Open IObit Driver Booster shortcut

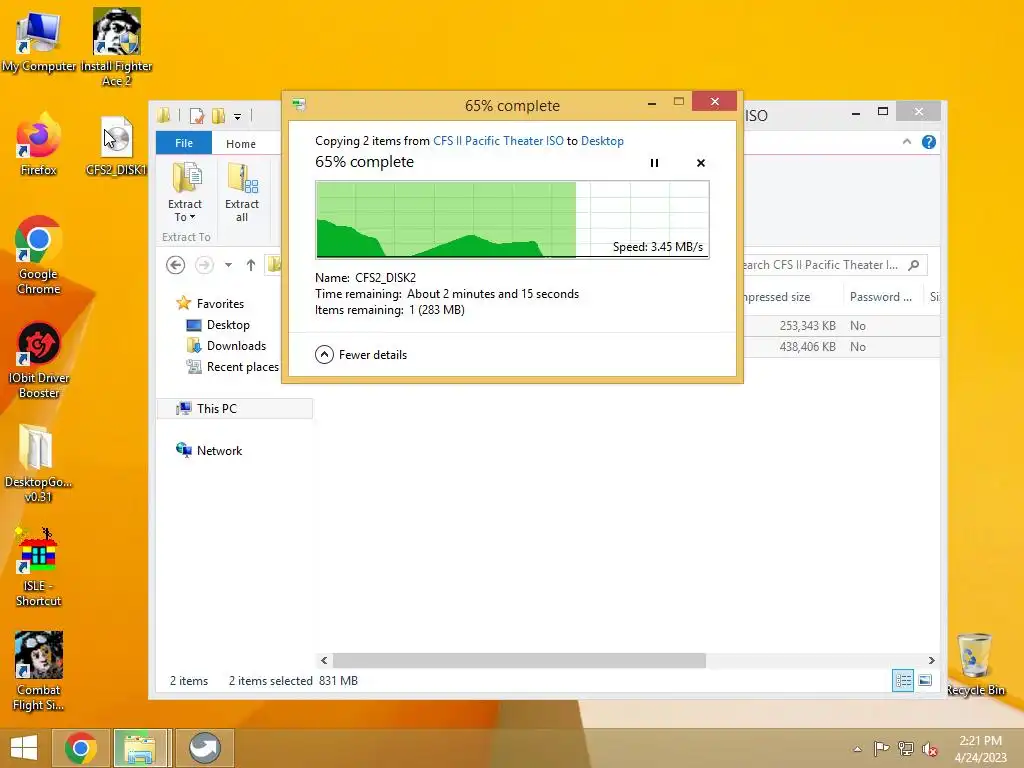click(x=38, y=359)
